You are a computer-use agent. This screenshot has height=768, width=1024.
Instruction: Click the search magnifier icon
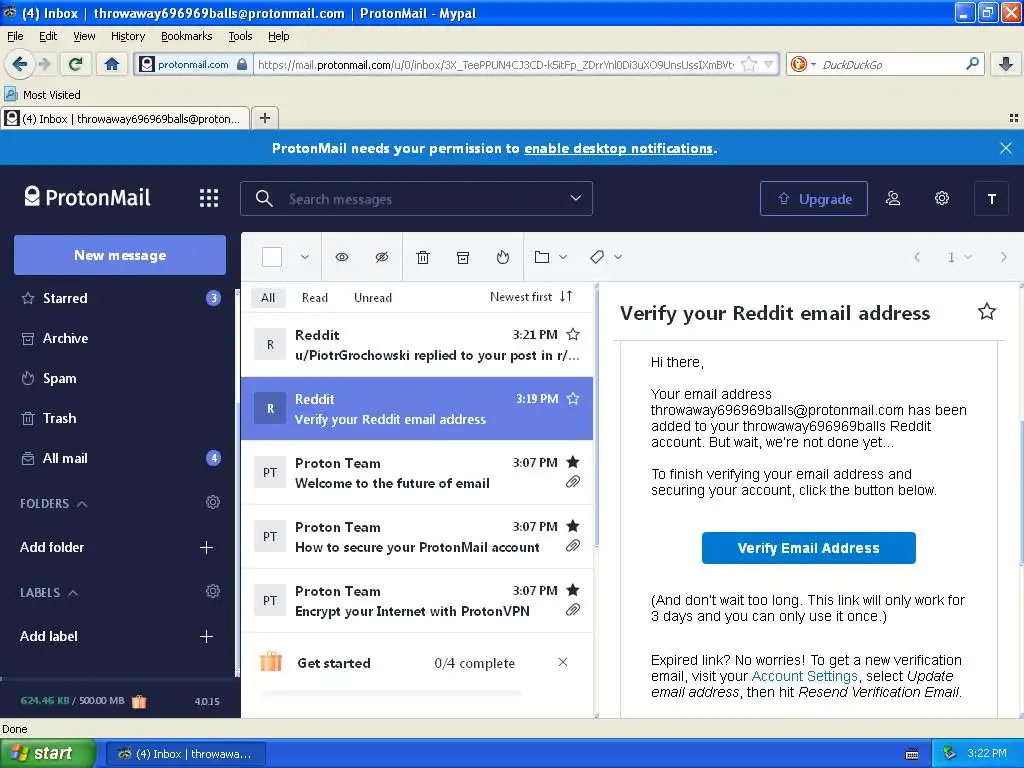point(264,199)
